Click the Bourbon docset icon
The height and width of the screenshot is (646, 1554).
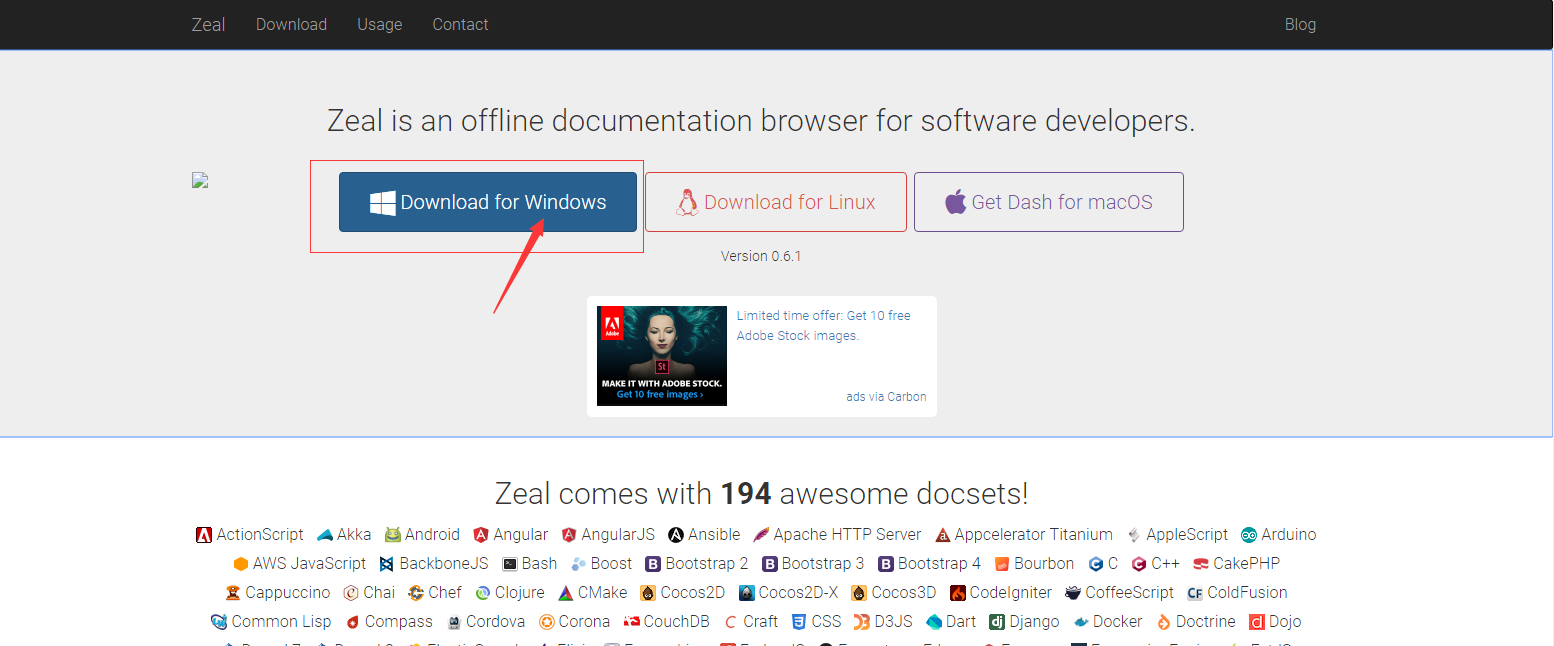[1002, 564]
